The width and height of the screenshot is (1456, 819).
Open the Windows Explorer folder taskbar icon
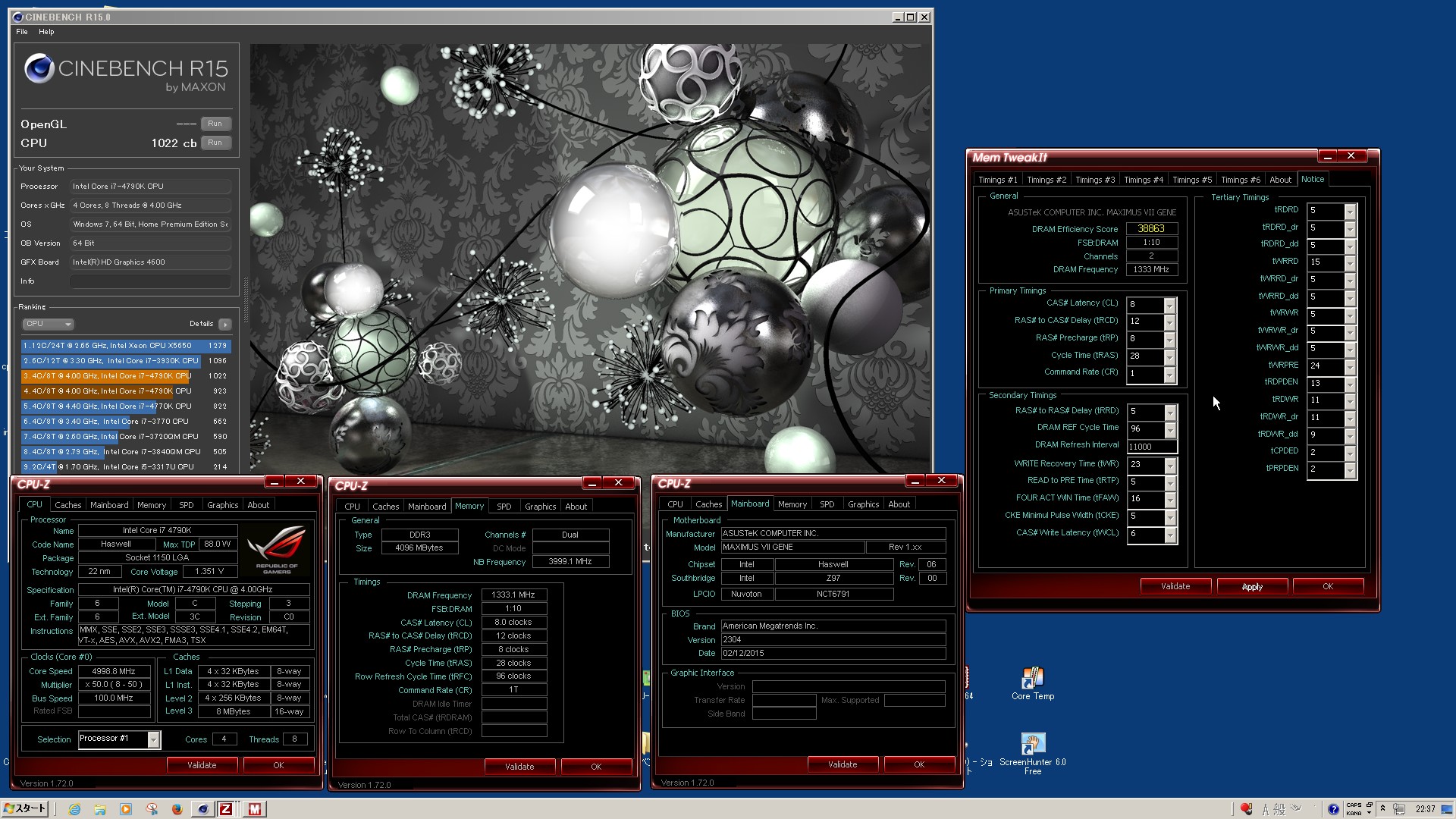click(100, 809)
